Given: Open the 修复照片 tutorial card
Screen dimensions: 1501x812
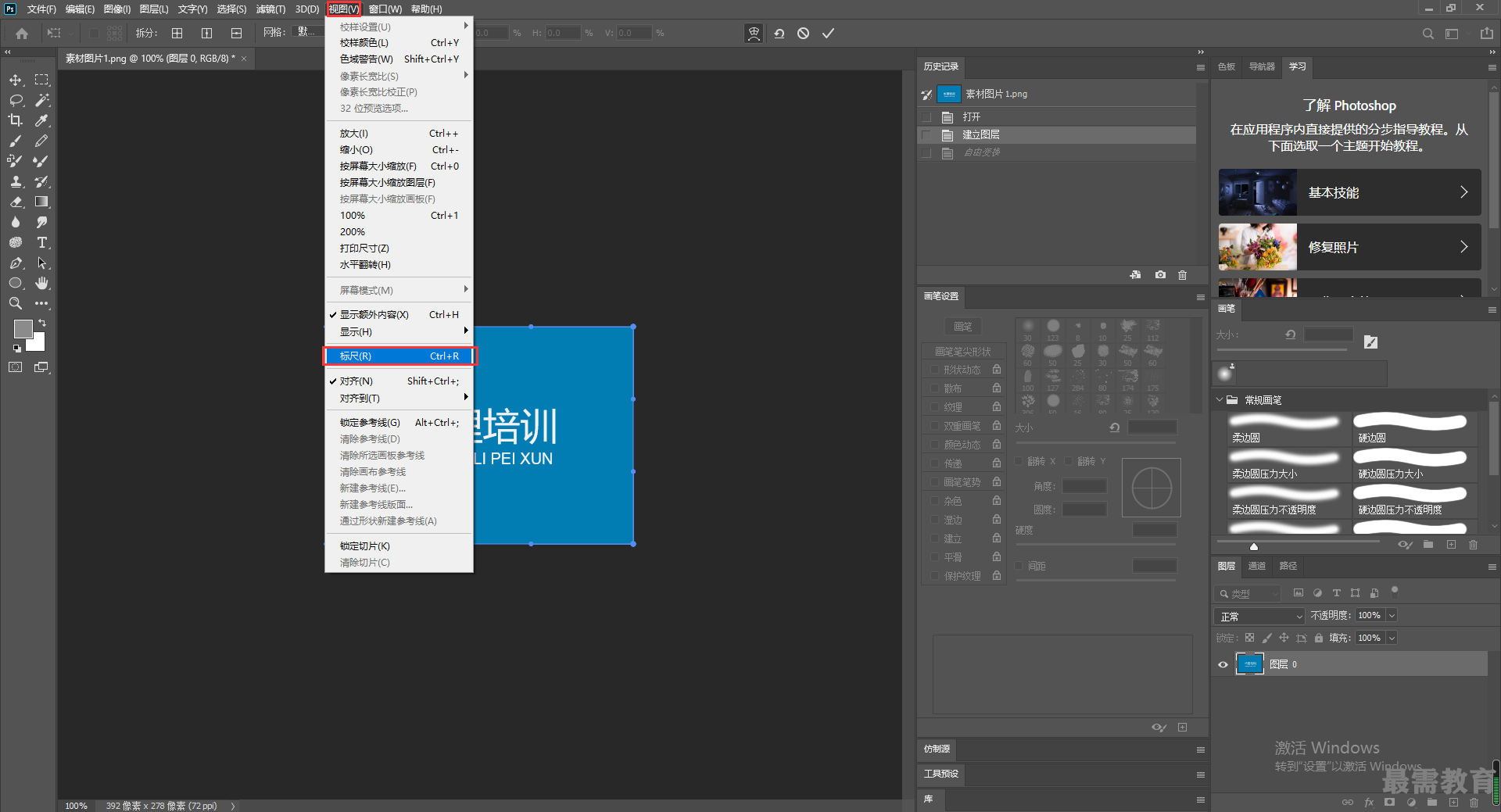Looking at the screenshot, I should click(x=1349, y=247).
